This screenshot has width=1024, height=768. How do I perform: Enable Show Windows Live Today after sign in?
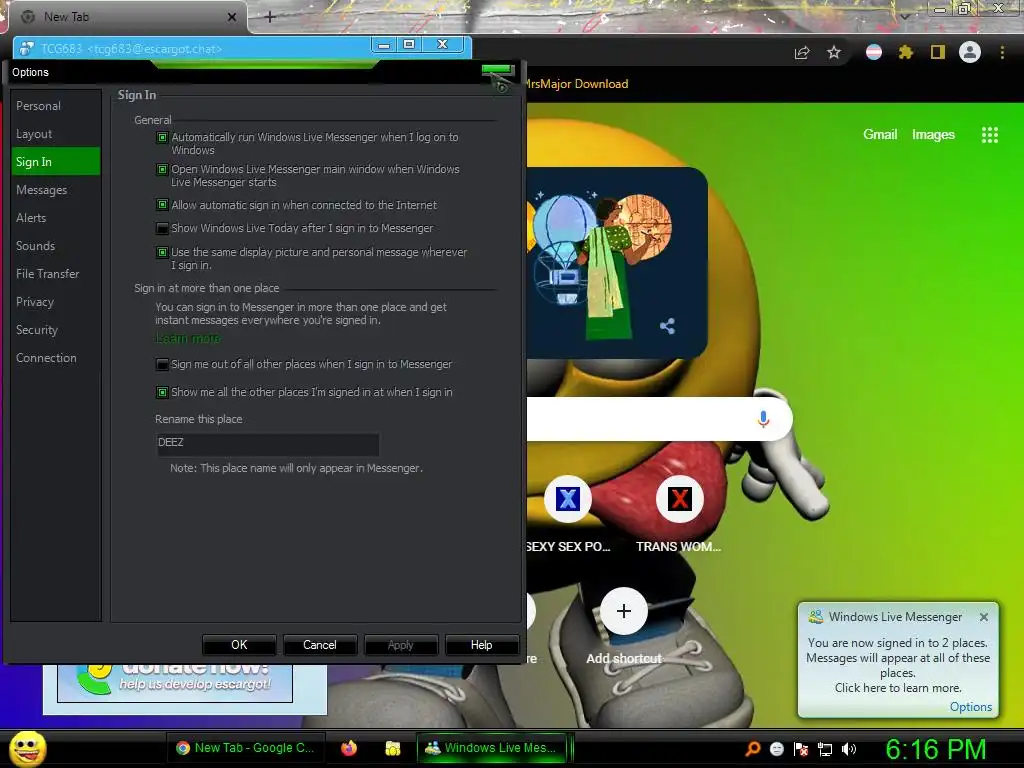[163, 229]
